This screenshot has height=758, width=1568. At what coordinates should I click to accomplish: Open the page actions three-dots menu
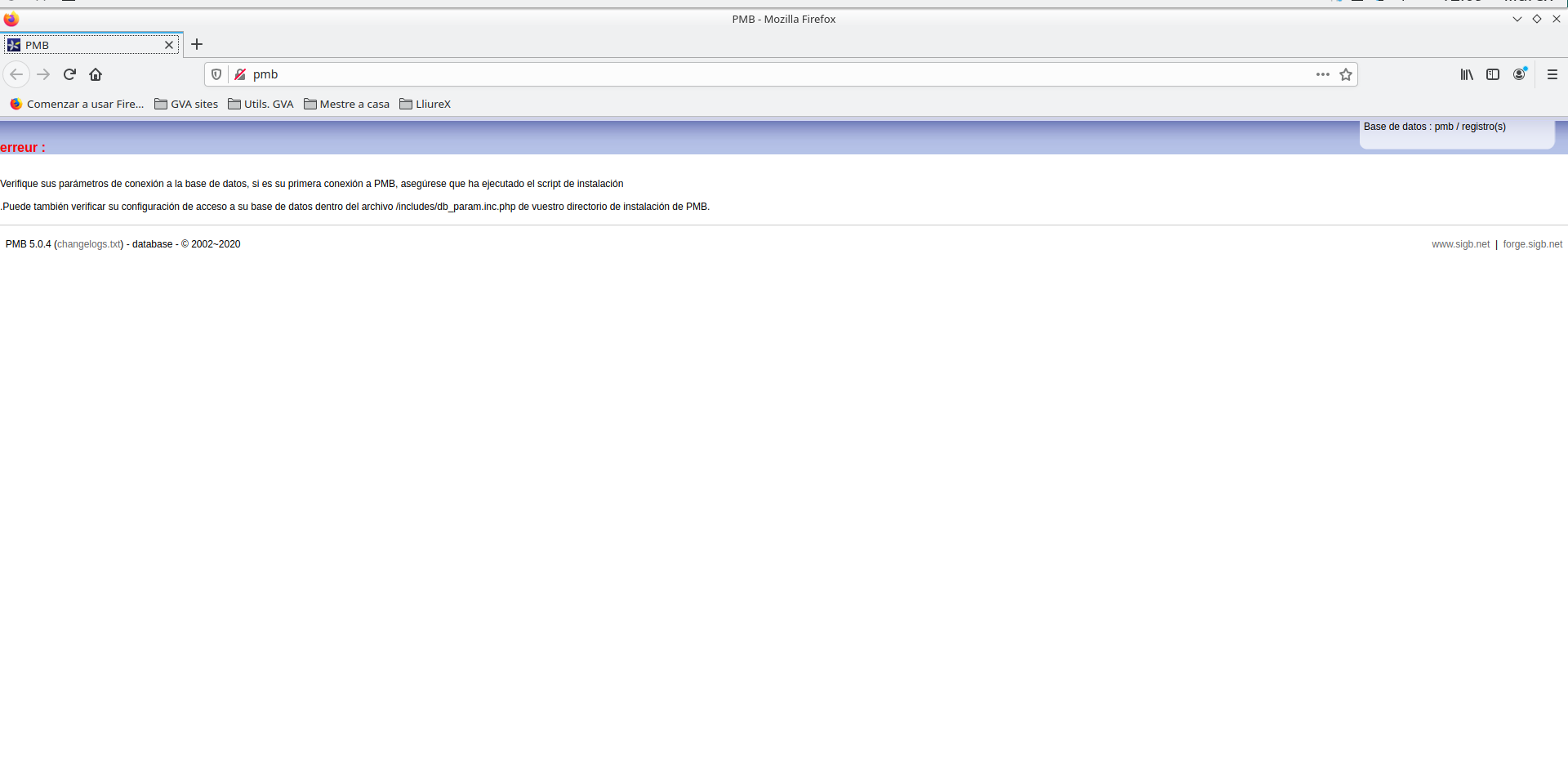coord(1322,74)
